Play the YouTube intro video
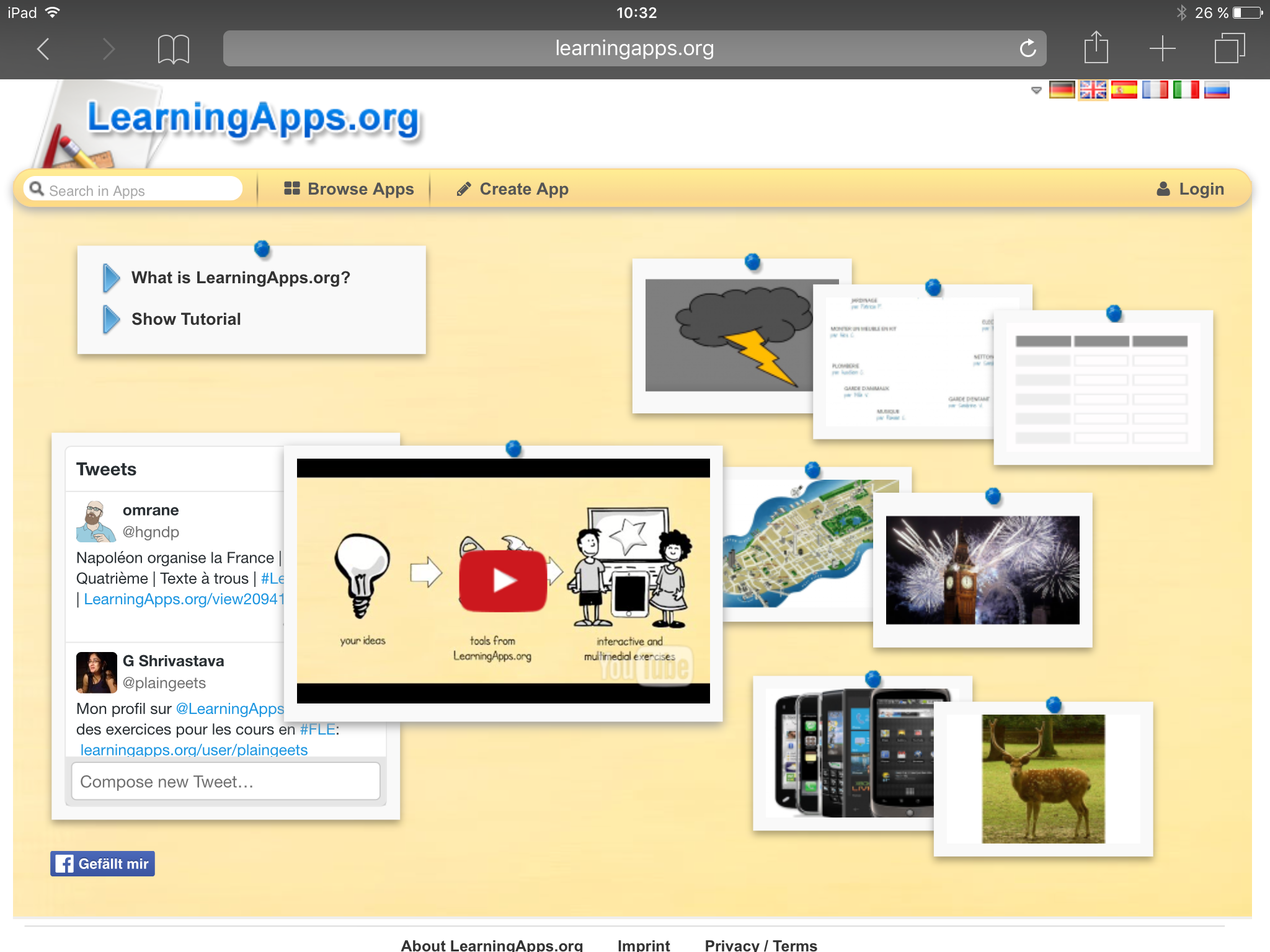Image resolution: width=1270 pixels, height=952 pixels. click(503, 581)
